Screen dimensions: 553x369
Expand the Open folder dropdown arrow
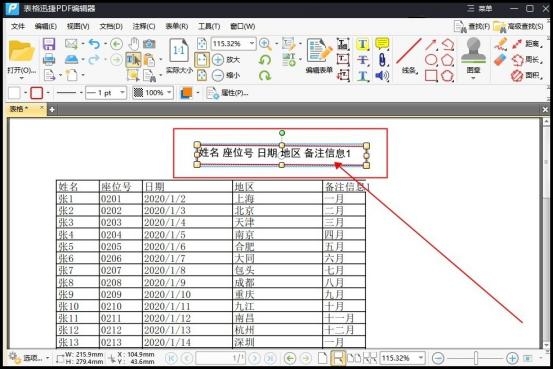21,77
